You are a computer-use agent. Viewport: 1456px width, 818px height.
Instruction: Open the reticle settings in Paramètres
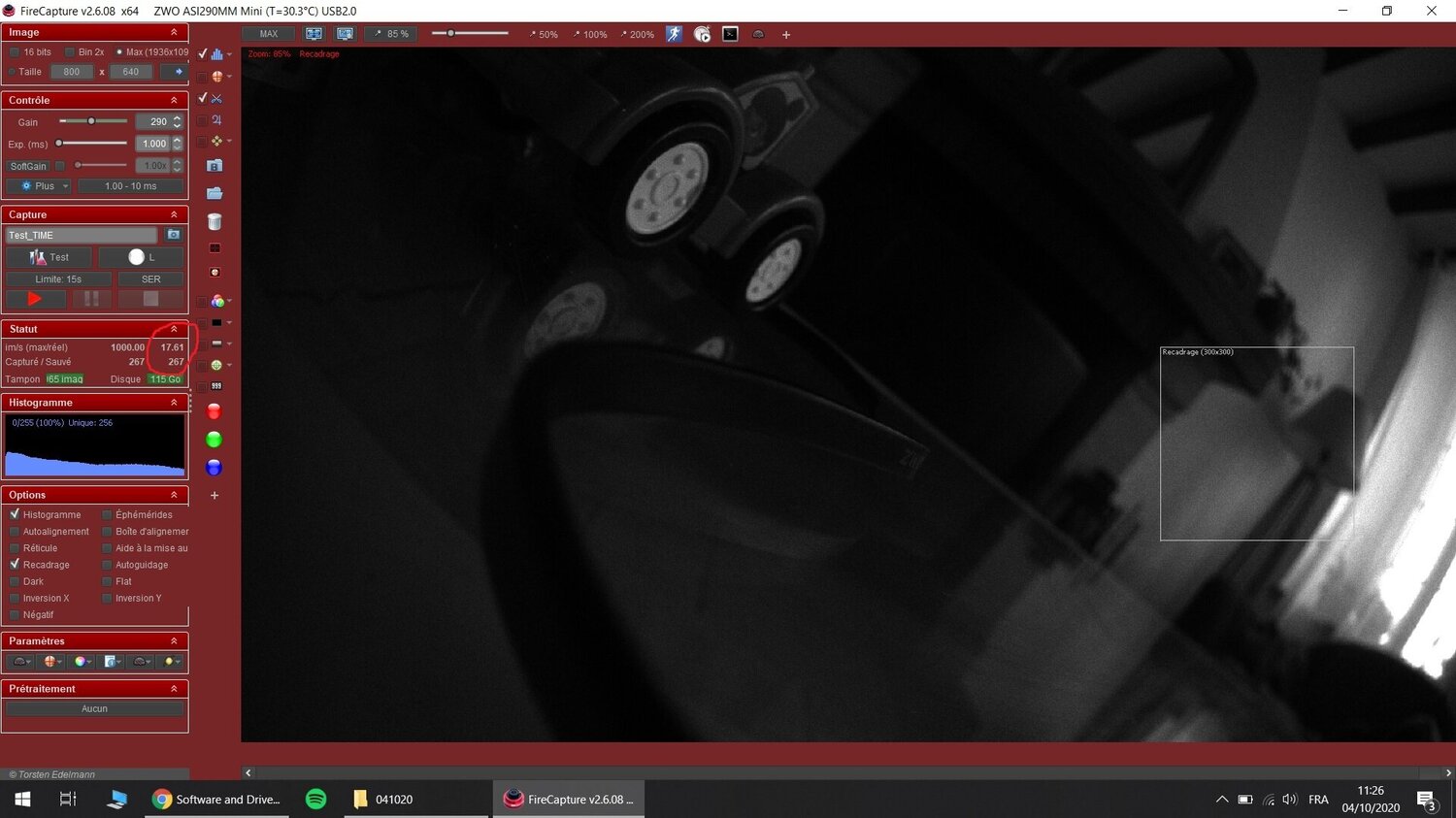tap(52, 662)
